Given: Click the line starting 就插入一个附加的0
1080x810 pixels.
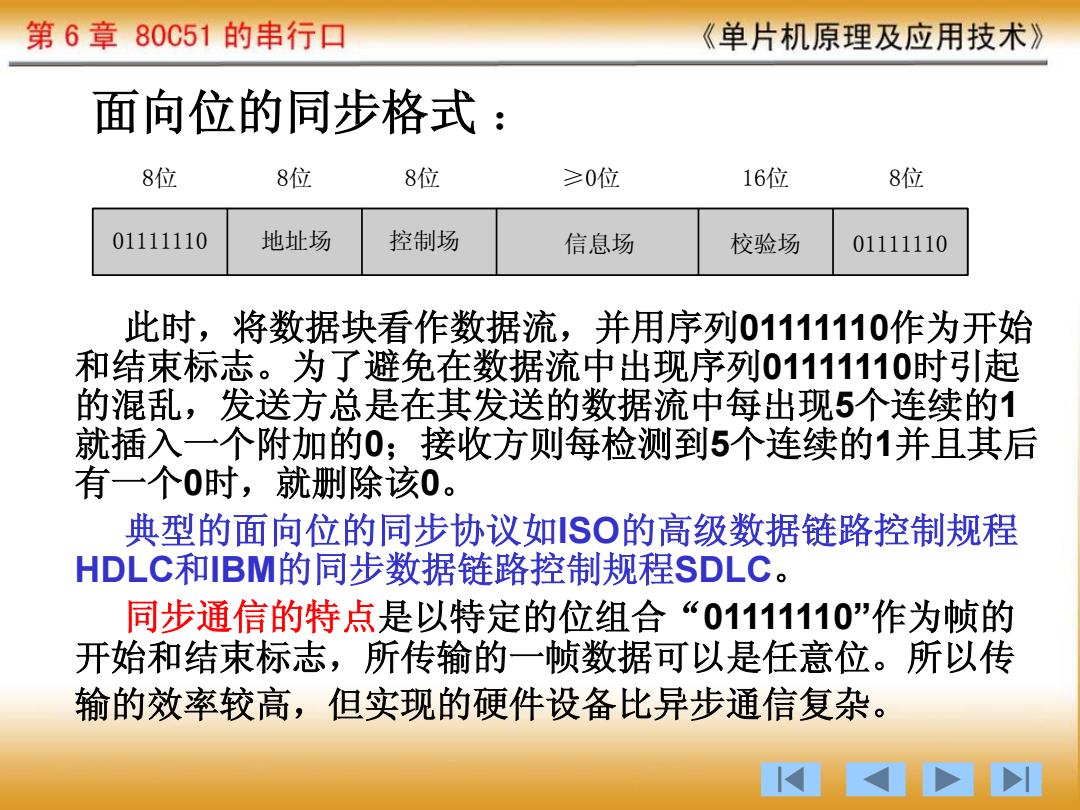Looking at the screenshot, I should (x=556, y=444).
